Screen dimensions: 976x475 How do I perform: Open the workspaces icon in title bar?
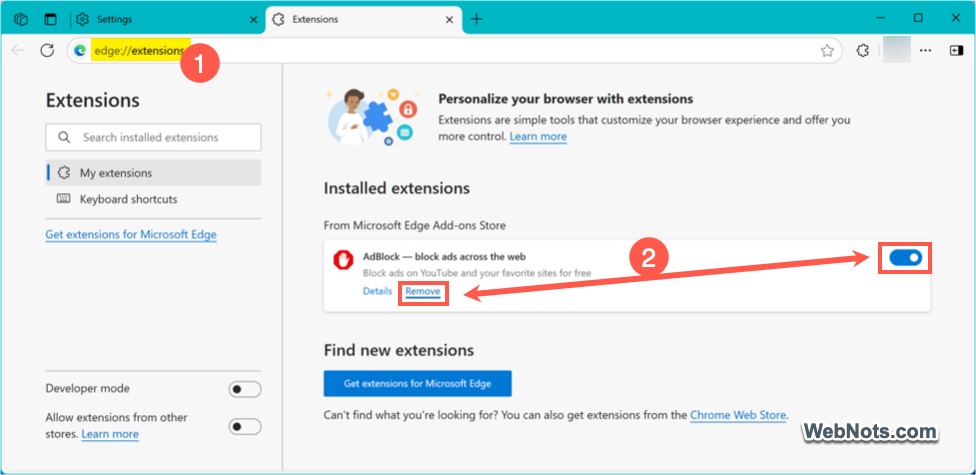[21, 19]
